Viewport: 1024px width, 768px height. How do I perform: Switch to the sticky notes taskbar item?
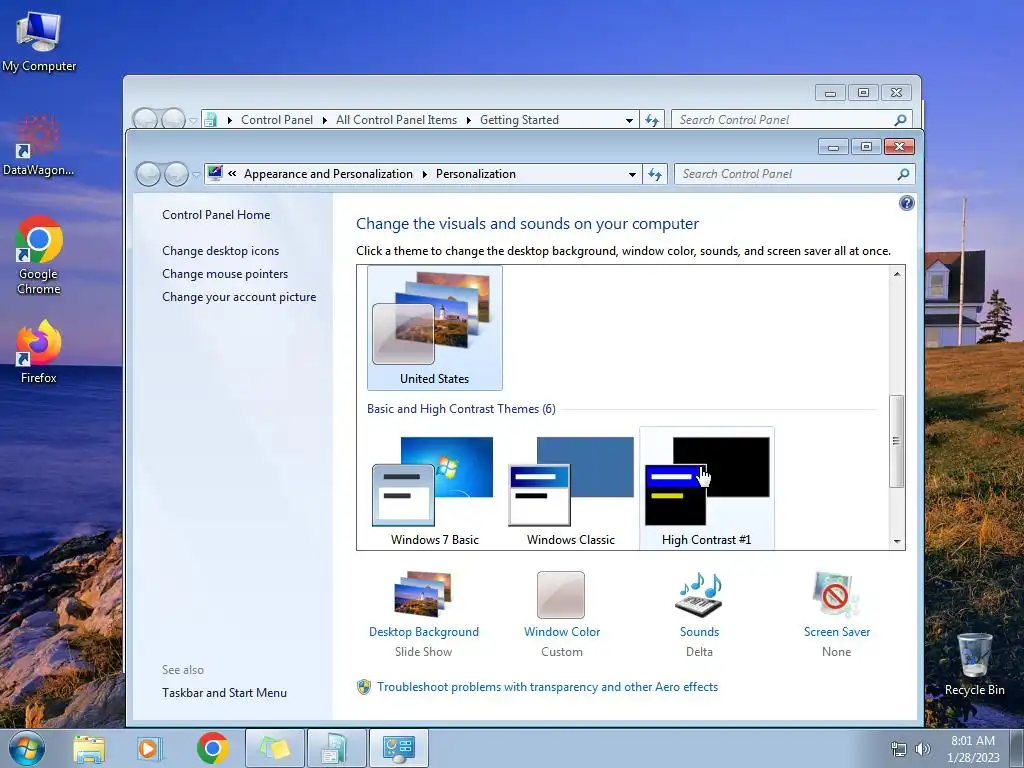tap(274, 748)
